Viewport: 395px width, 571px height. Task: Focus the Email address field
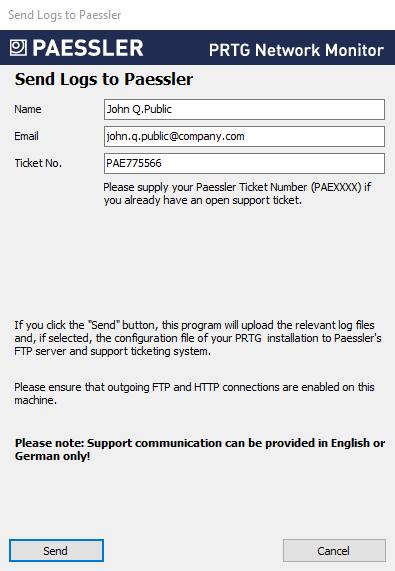(244, 136)
